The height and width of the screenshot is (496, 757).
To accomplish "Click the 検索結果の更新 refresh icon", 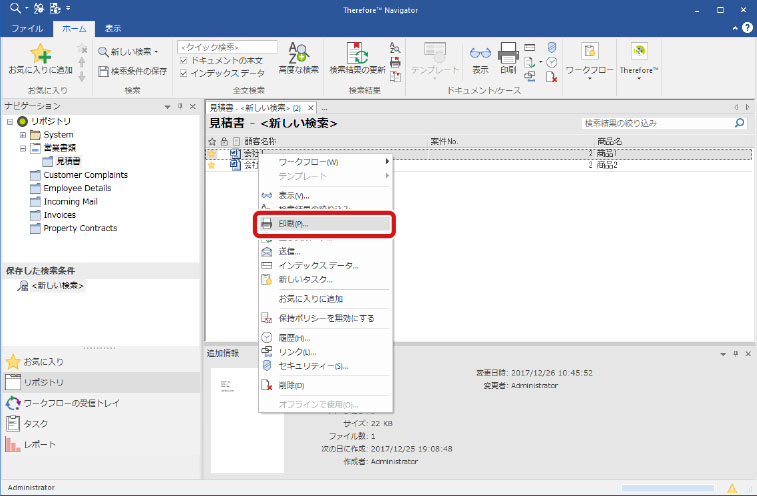I will click(358, 53).
